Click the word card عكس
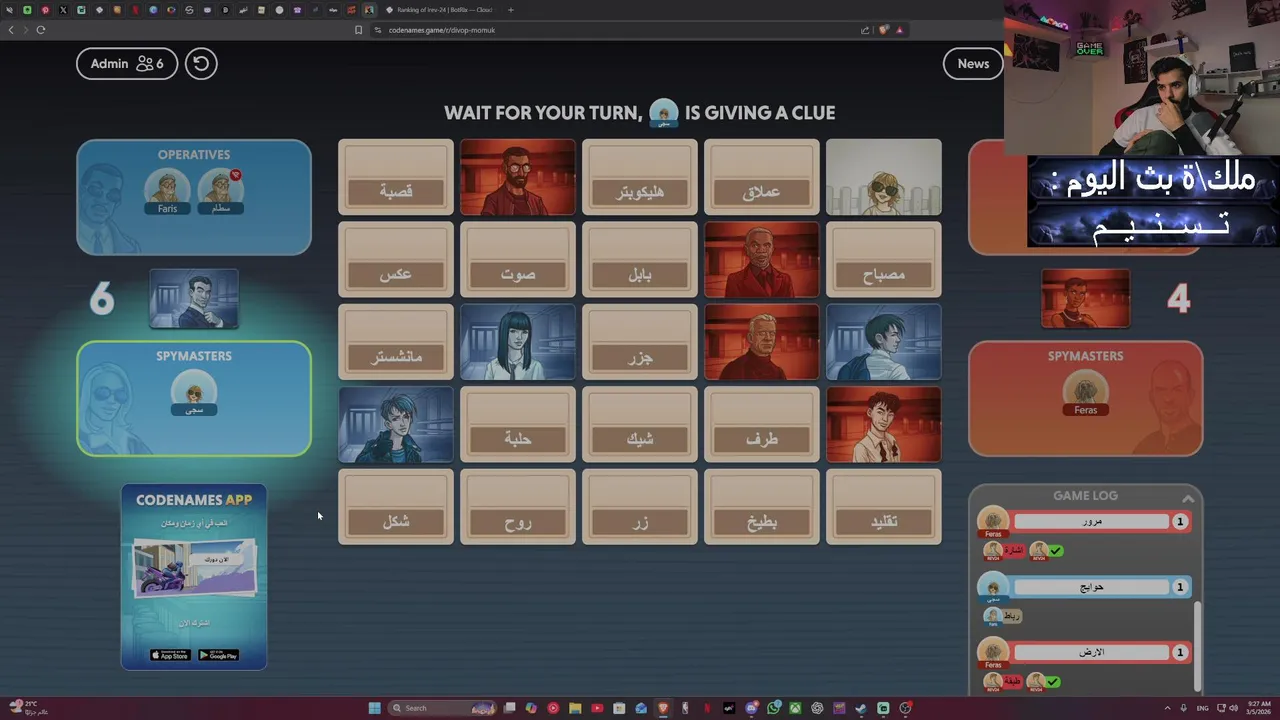Image resolution: width=1280 pixels, height=720 pixels. 396,259
